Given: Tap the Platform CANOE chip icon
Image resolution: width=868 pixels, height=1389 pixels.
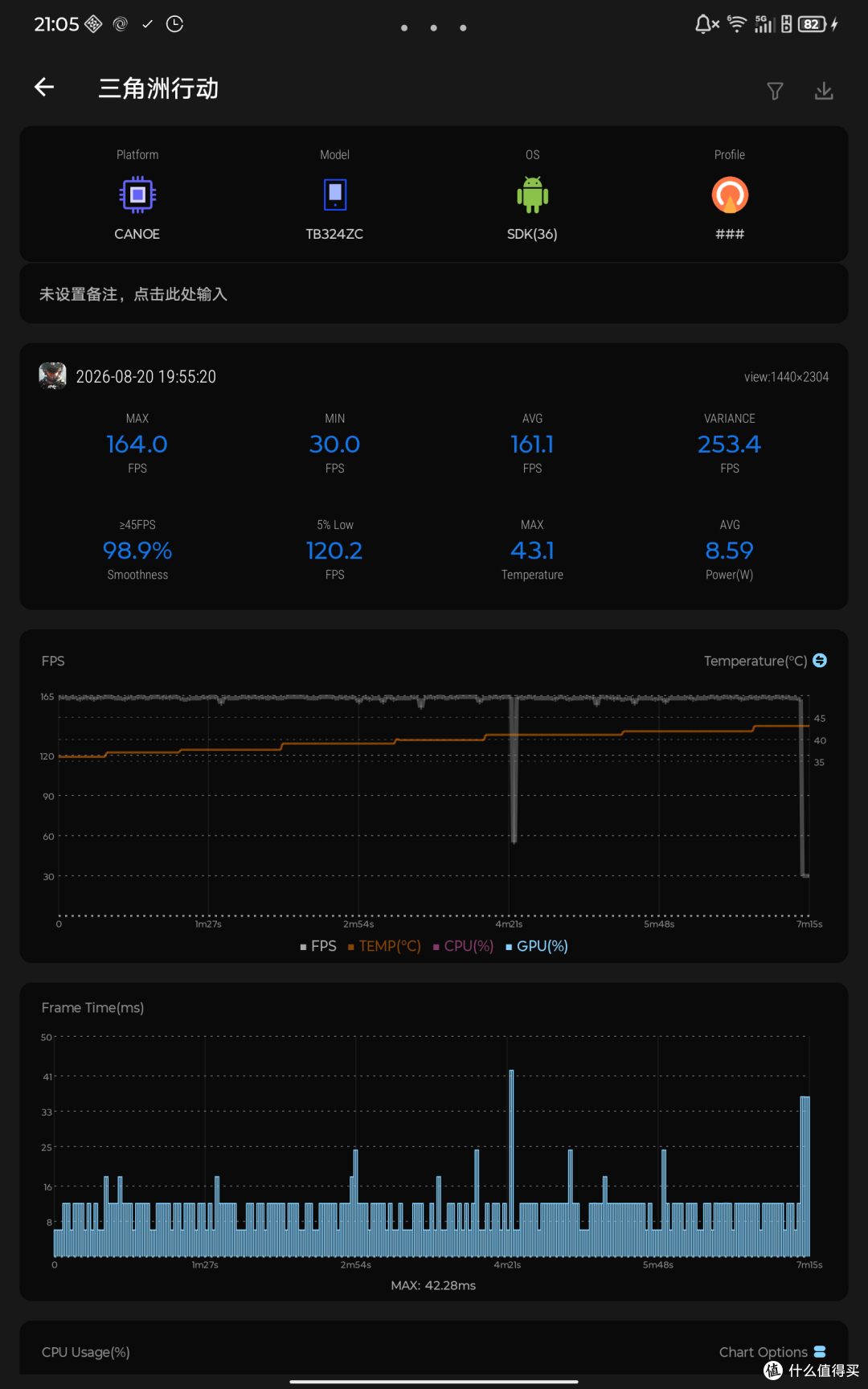Looking at the screenshot, I should point(137,195).
